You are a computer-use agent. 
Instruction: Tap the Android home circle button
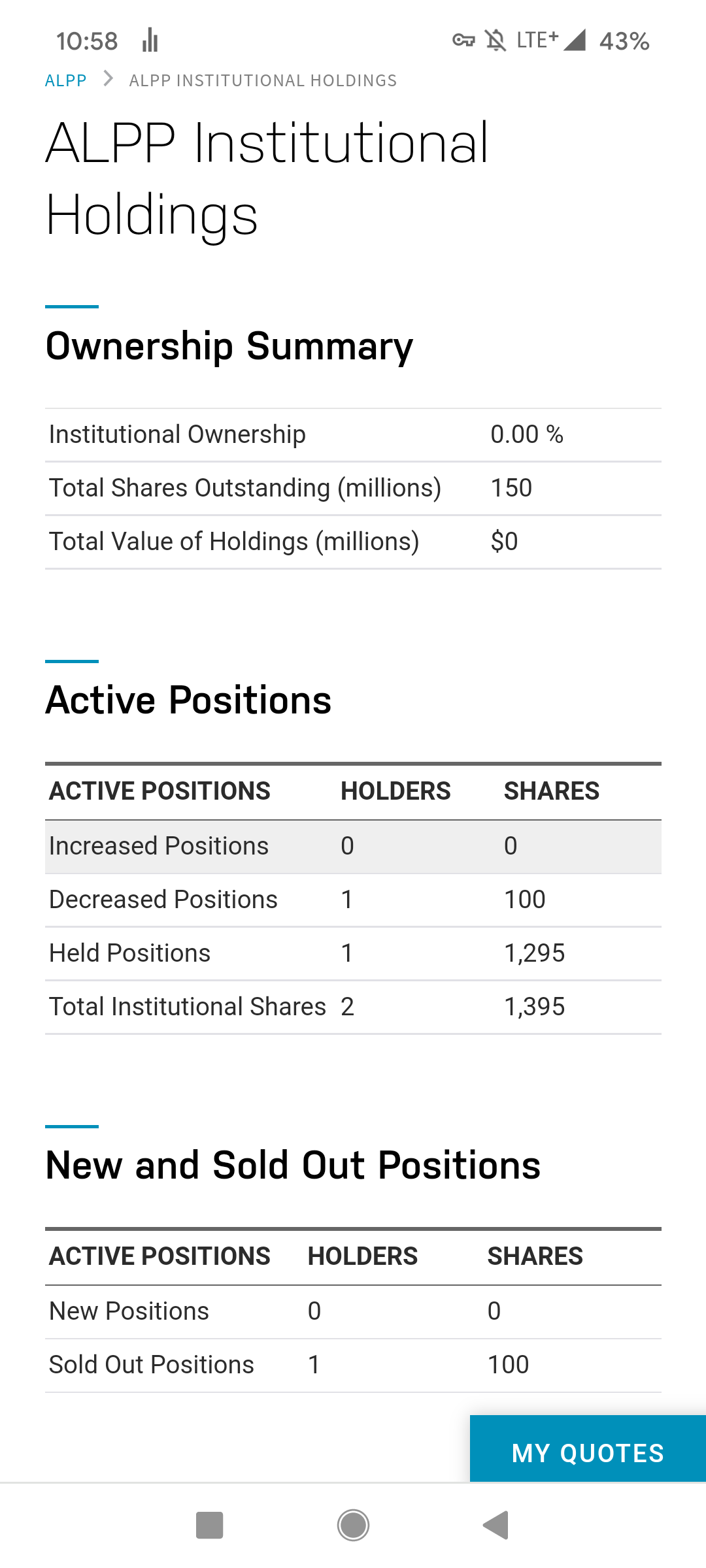pos(353,1526)
